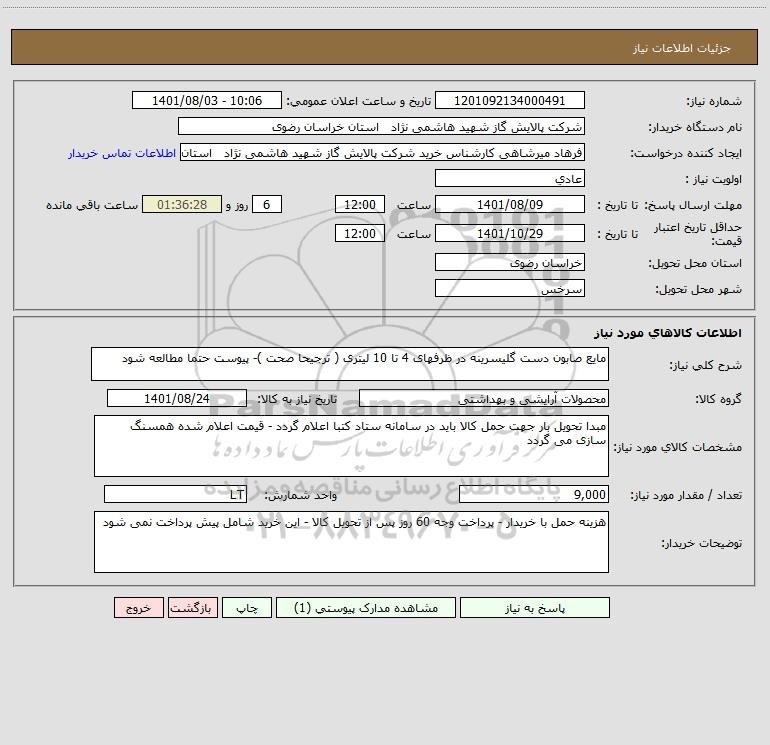This screenshot has width=770, height=745.
Task: Click the چاپ print button
Action: point(247,608)
